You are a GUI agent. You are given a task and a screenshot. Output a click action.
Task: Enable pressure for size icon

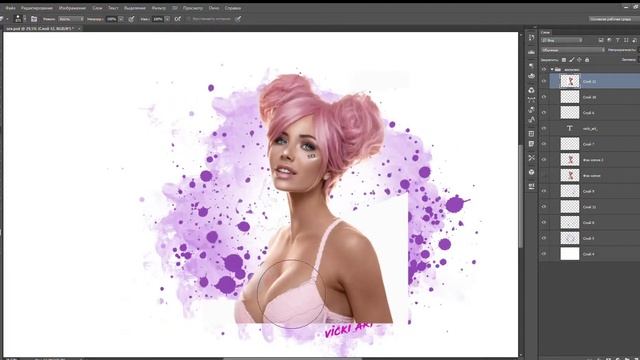point(238,19)
